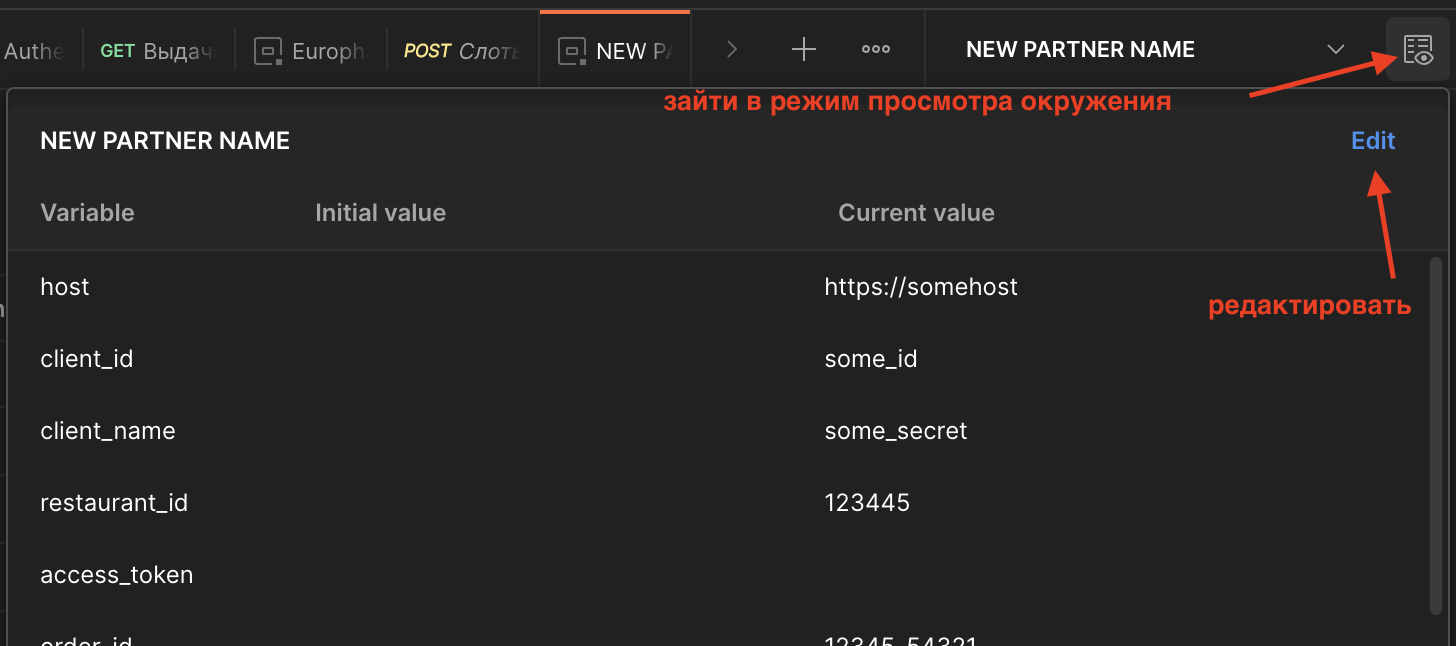1456x646 pixels.
Task: Open the environment quick look eye icon
Action: click(x=1418, y=50)
